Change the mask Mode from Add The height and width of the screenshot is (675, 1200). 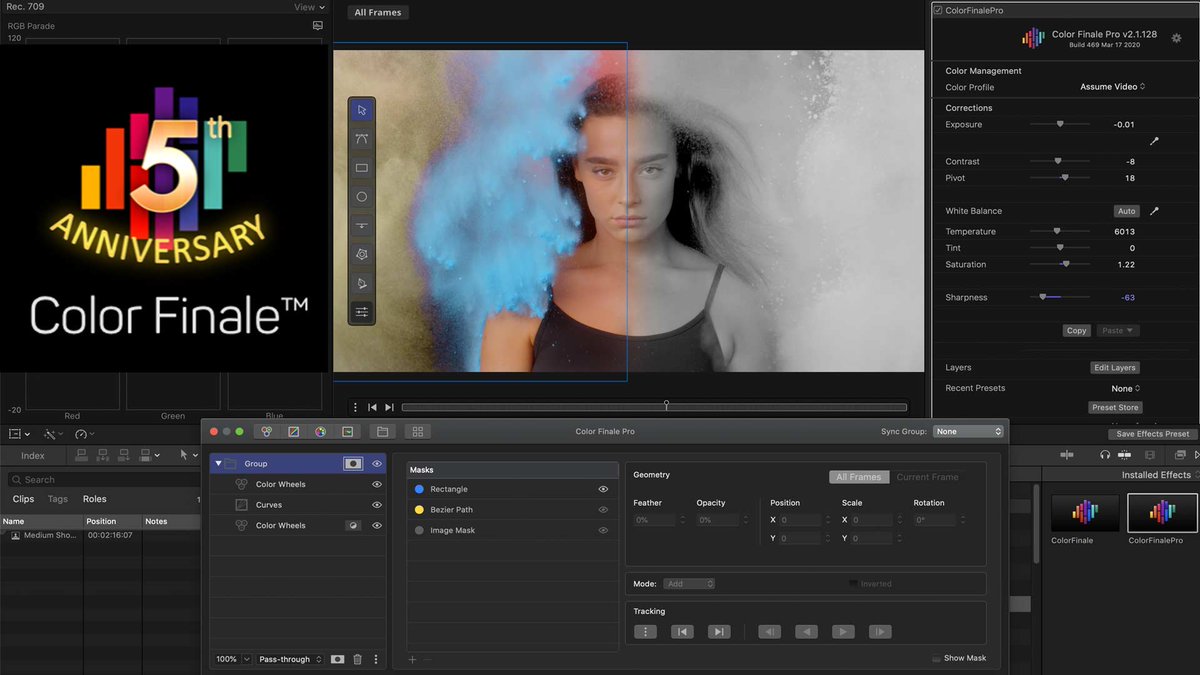(688, 583)
